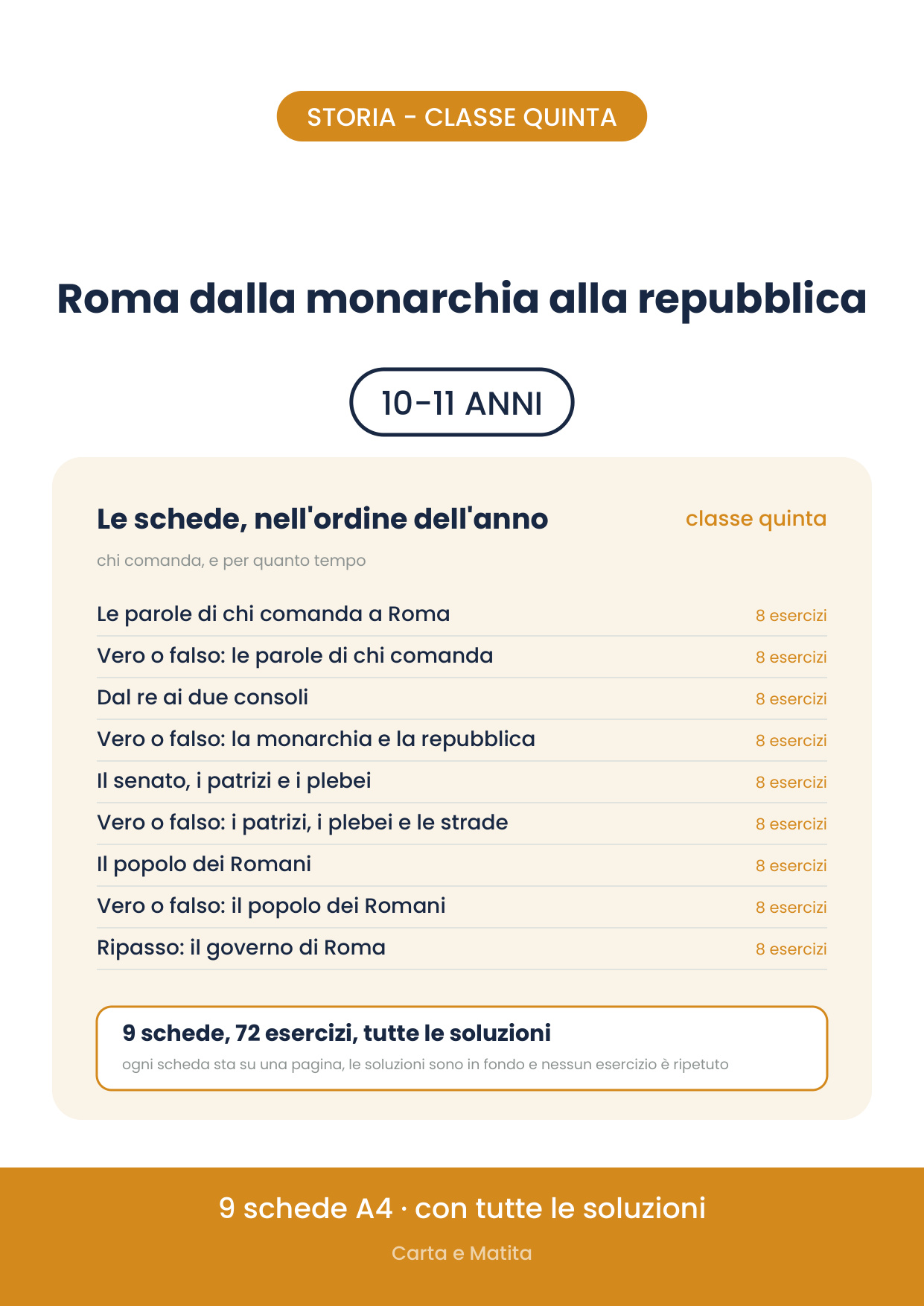
Task: Click the 9 schede, 72 esercizi summary box
Action: (462, 1048)
